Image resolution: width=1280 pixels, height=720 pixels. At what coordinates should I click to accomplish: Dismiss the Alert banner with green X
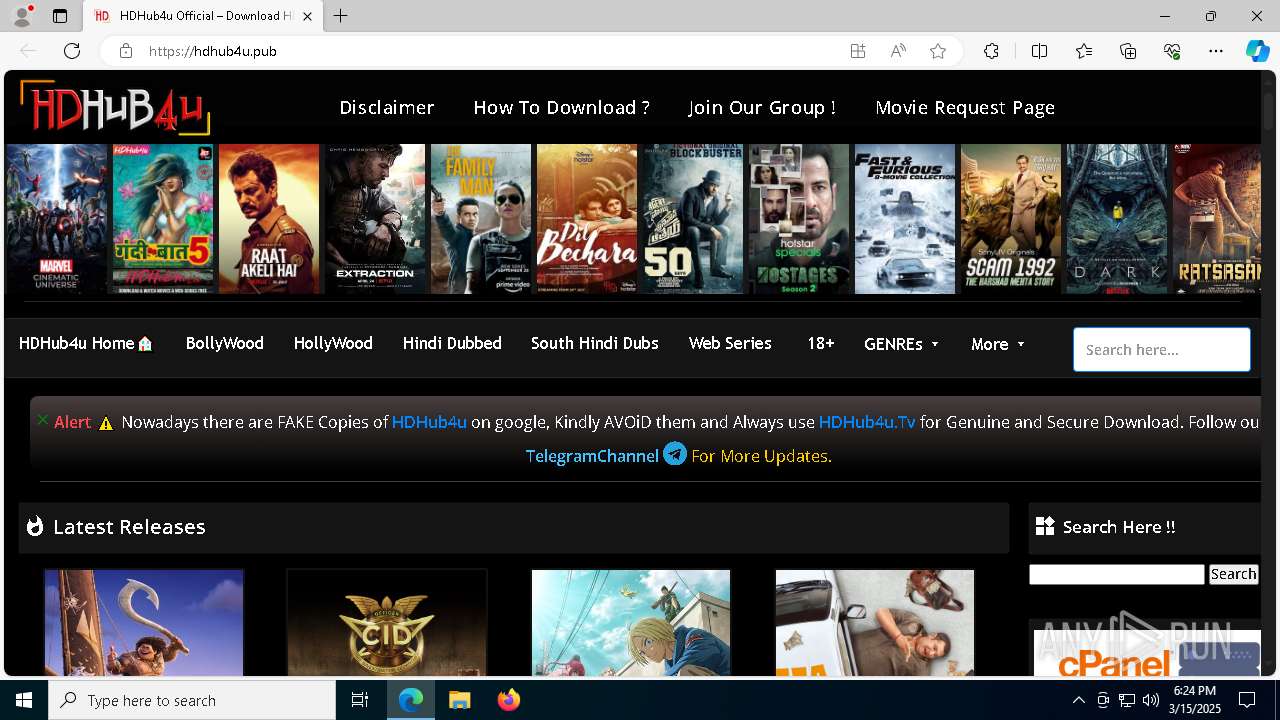click(x=42, y=420)
